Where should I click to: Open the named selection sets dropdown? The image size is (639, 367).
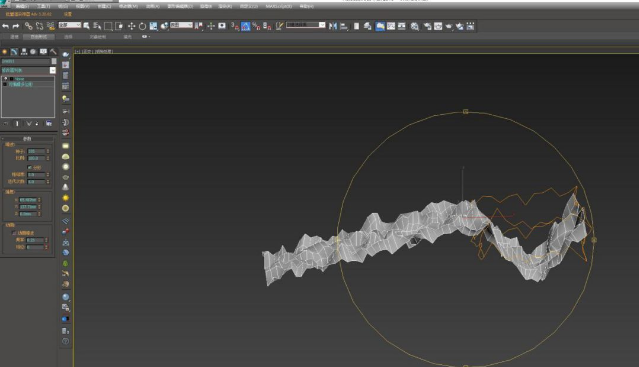pyautogui.click(x=306, y=25)
